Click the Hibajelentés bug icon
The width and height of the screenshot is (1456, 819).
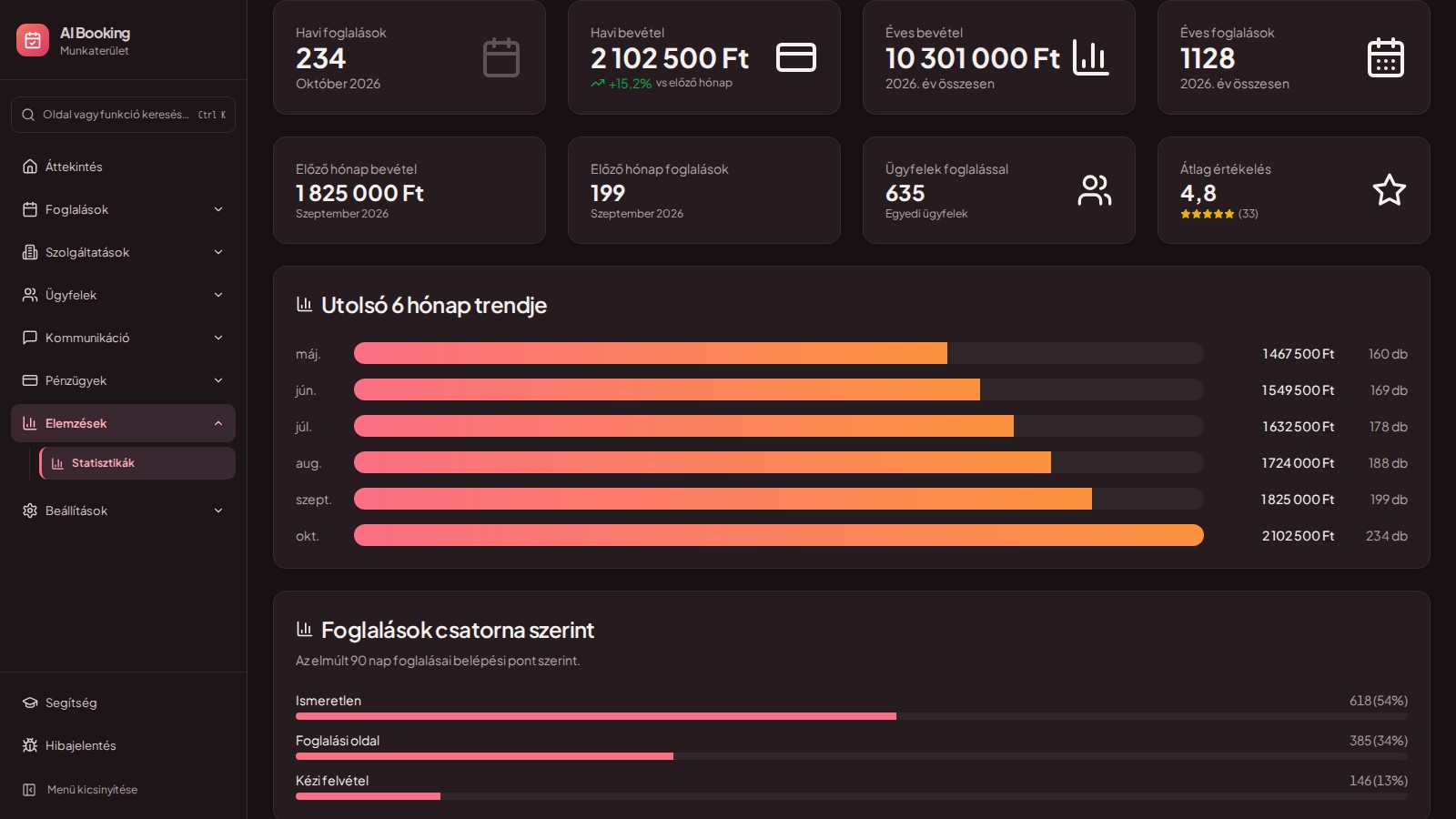pos(30,745)
